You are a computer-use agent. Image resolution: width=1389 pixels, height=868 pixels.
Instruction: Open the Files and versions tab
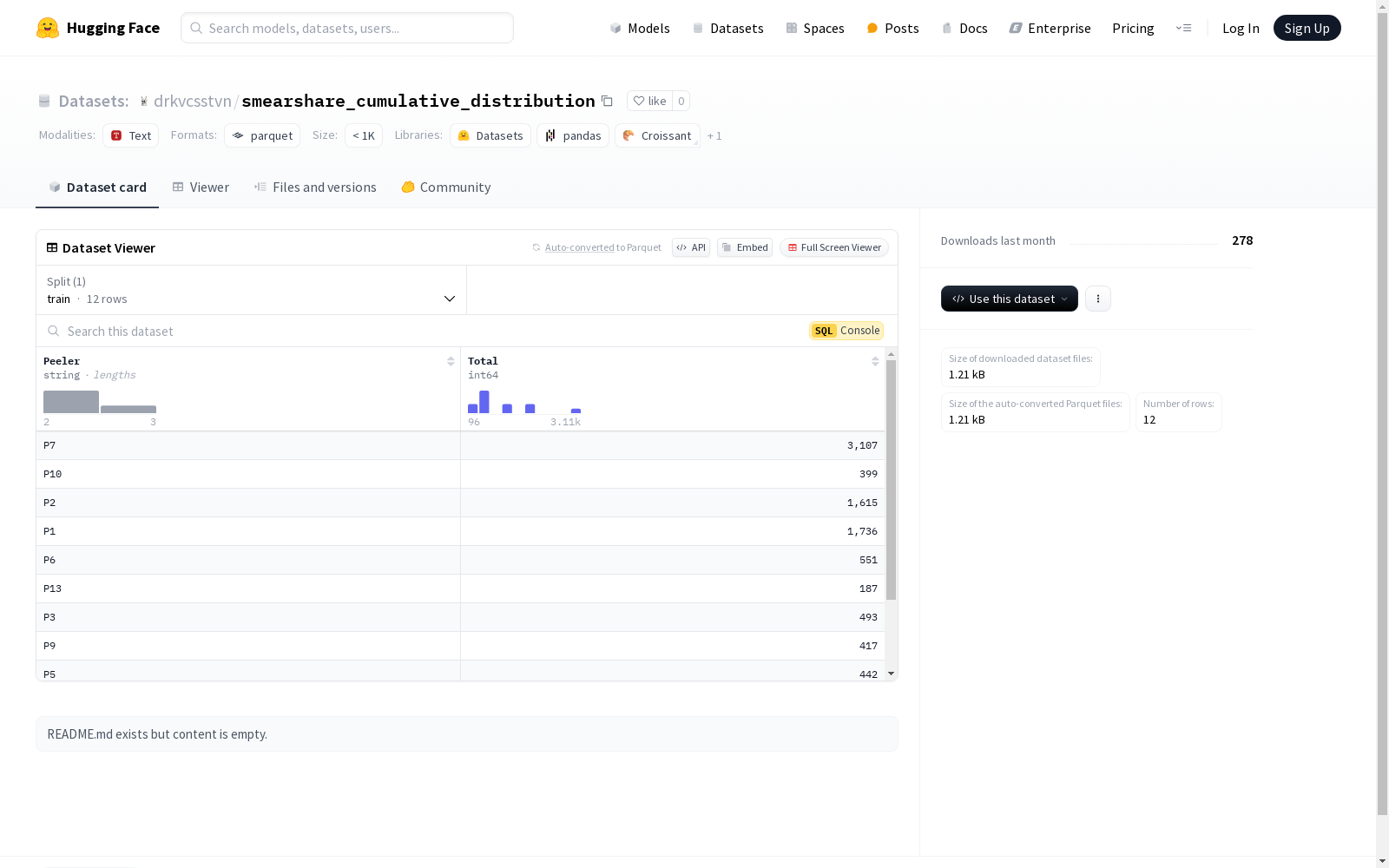pos(315,187)
